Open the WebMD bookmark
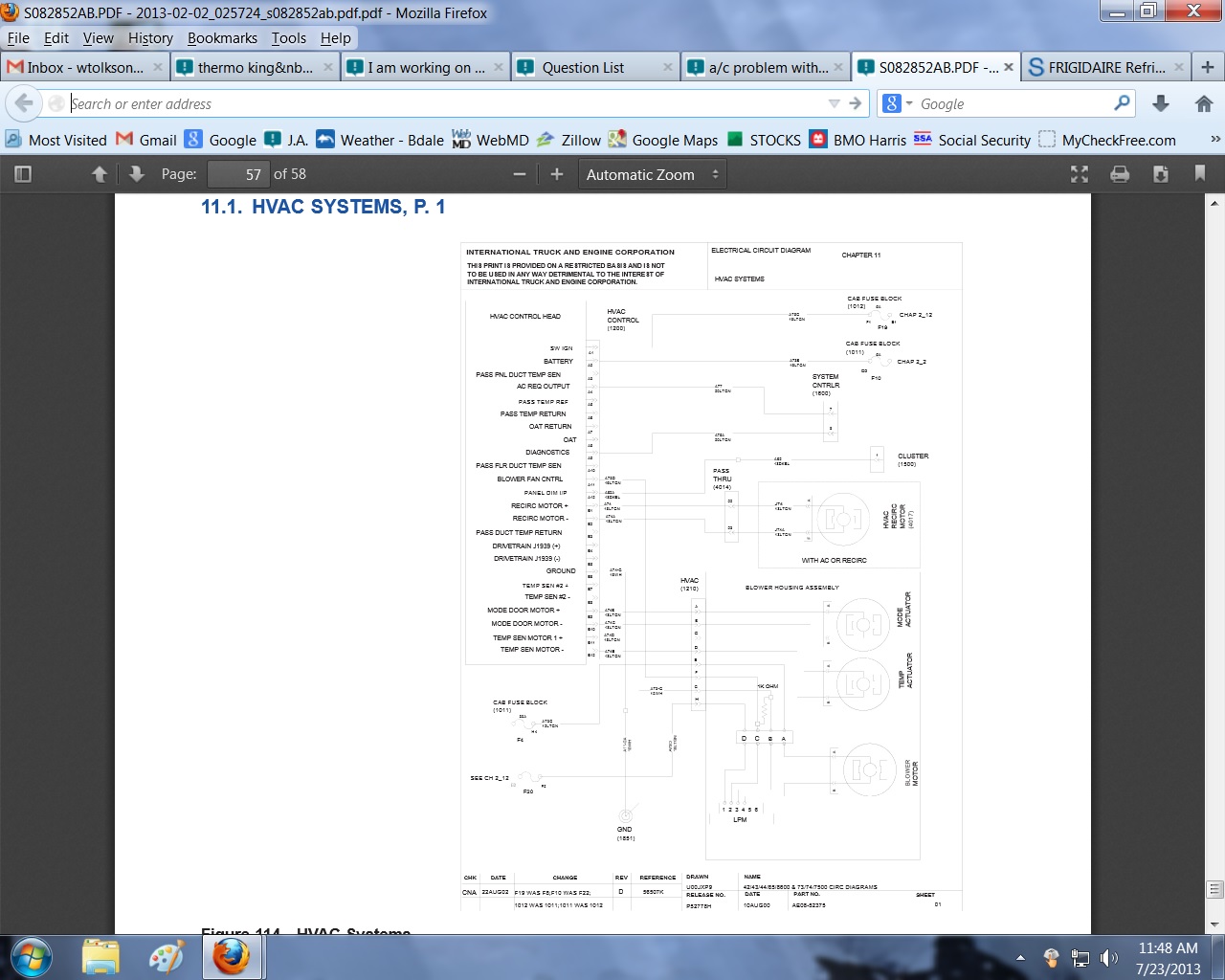Screen dimensions: 1225x980 pos(490,140)
